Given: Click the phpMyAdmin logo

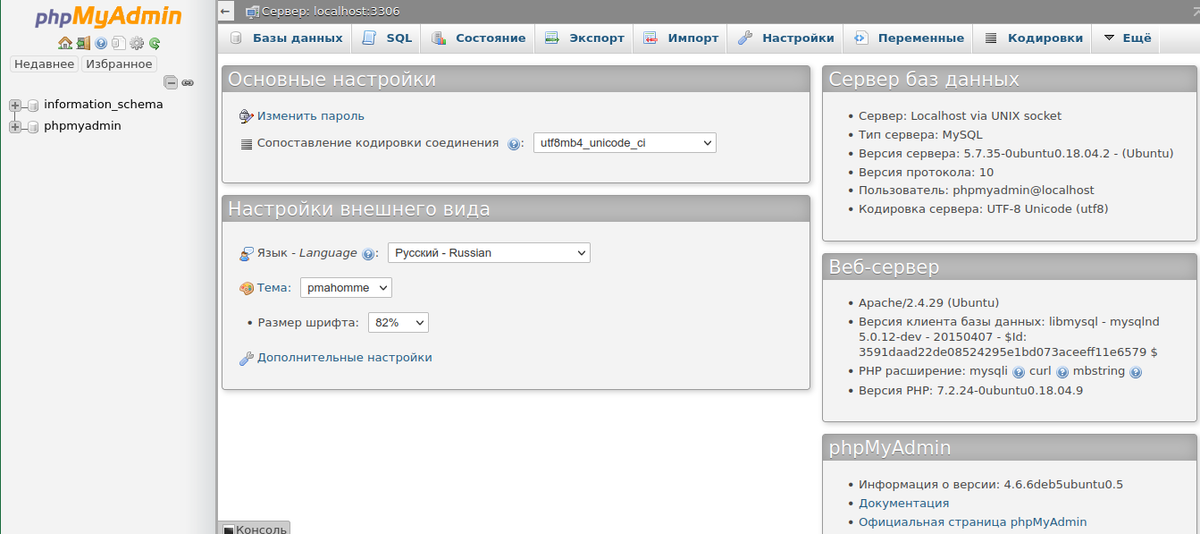Looking at the screenshot, I should 108,17.
